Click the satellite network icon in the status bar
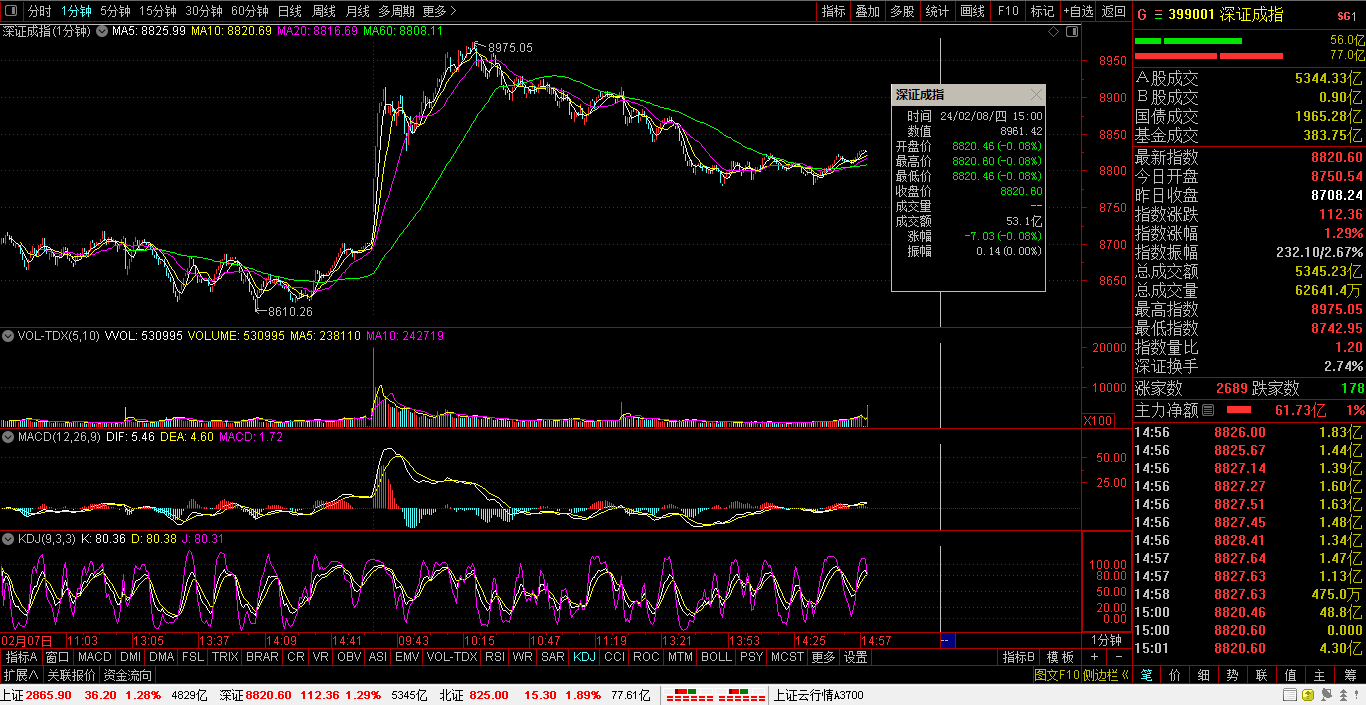 point(1329,695)
